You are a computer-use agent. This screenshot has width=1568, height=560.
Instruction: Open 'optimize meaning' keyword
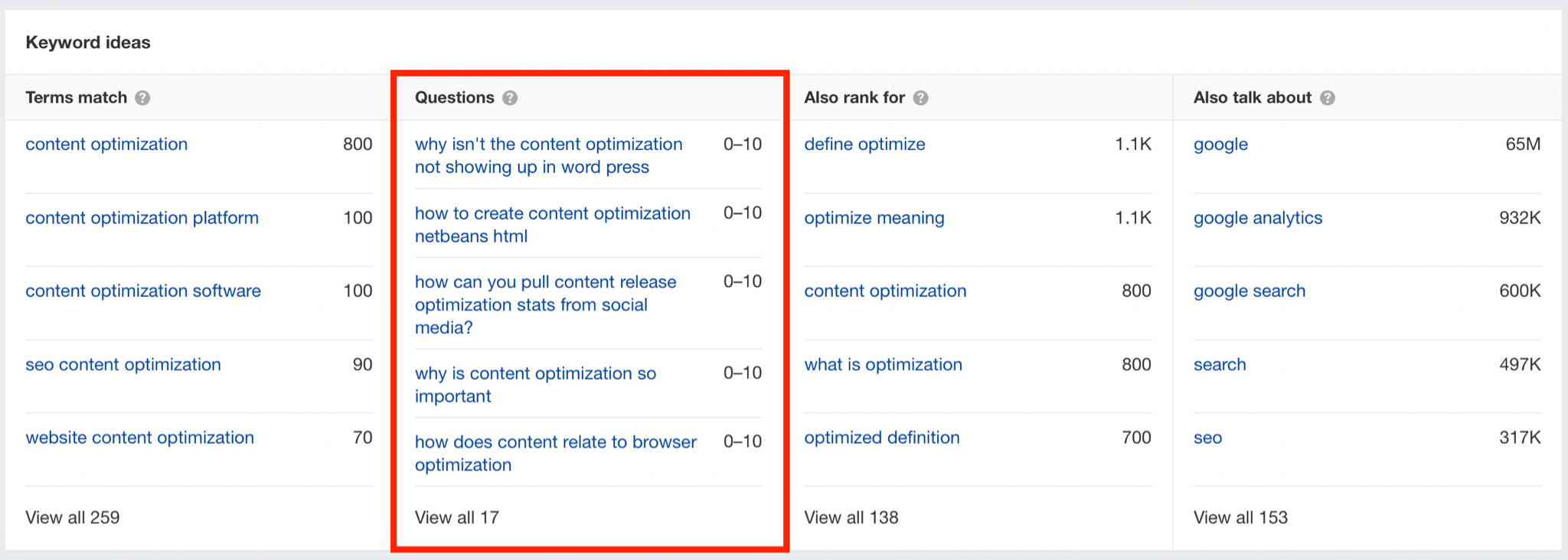874,218
